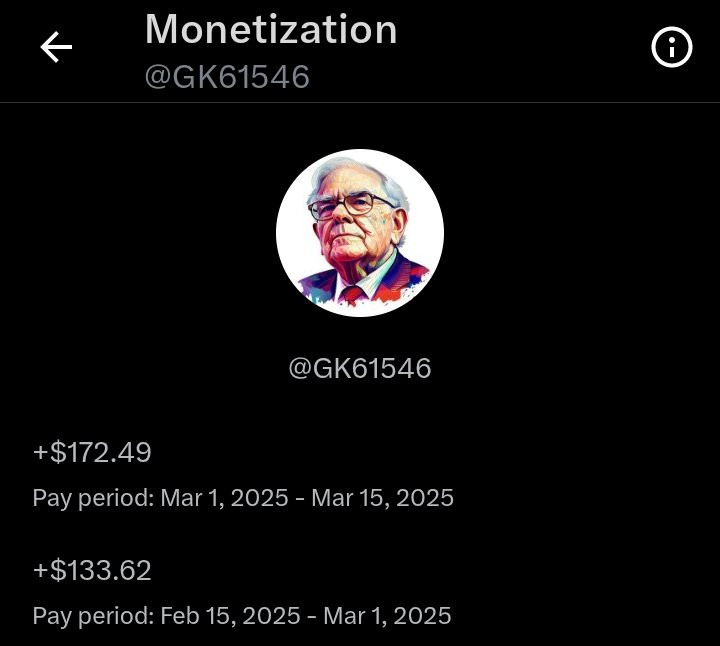Click "Pay period:" label under +$133.62
720x646 pixels.
(93, 615)
